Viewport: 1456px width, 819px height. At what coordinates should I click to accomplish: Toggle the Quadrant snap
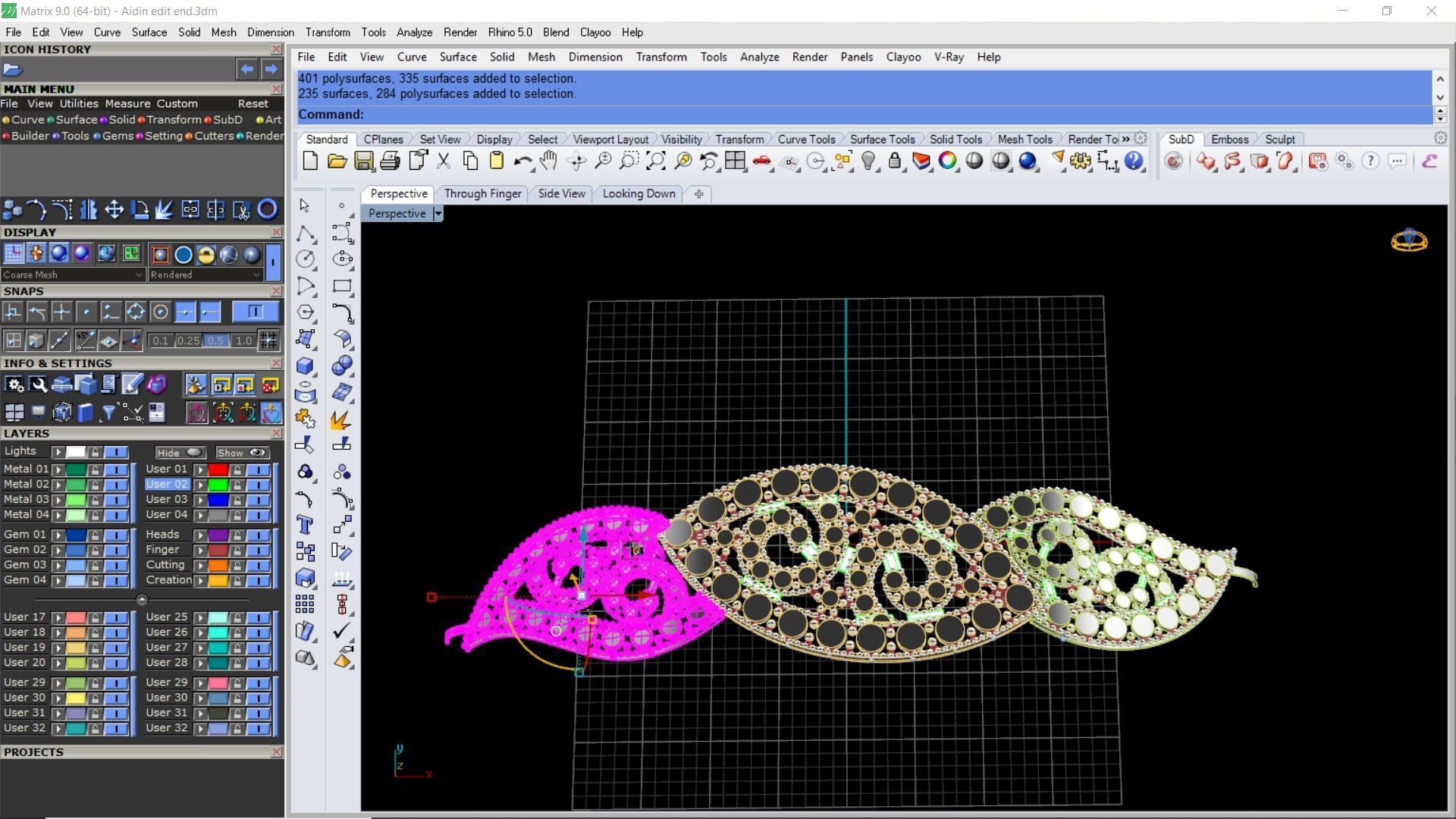tap(135, 312)
